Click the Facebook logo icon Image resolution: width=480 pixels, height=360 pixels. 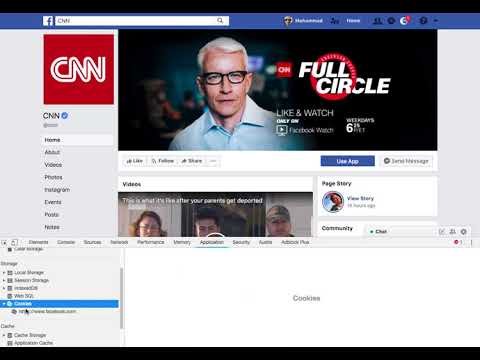48,21
